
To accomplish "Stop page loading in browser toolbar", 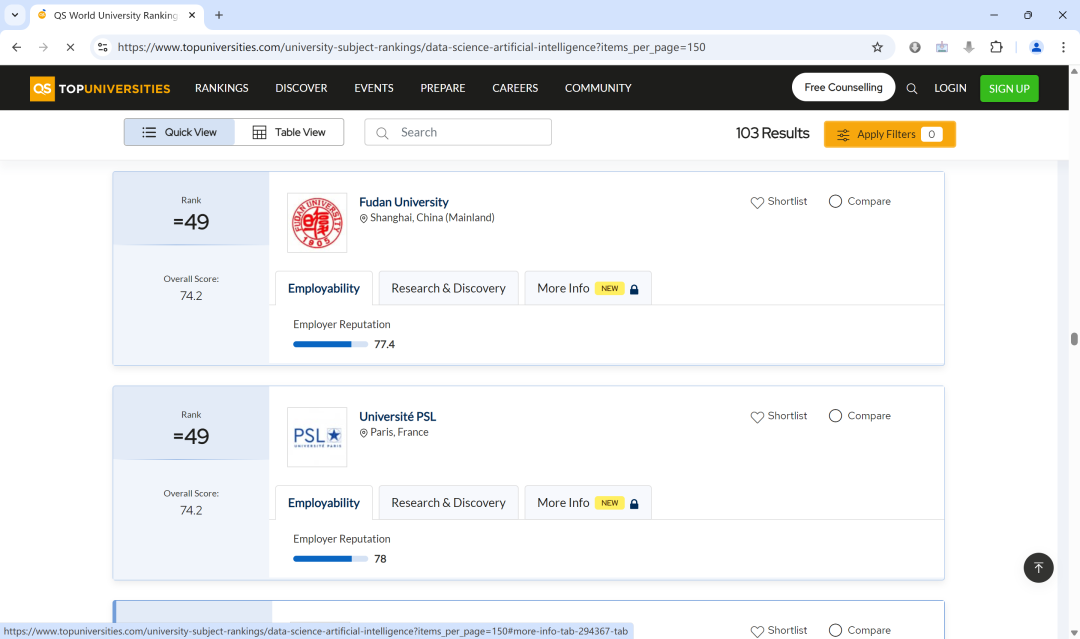I will pyautogui.click(x=70, y=47).
